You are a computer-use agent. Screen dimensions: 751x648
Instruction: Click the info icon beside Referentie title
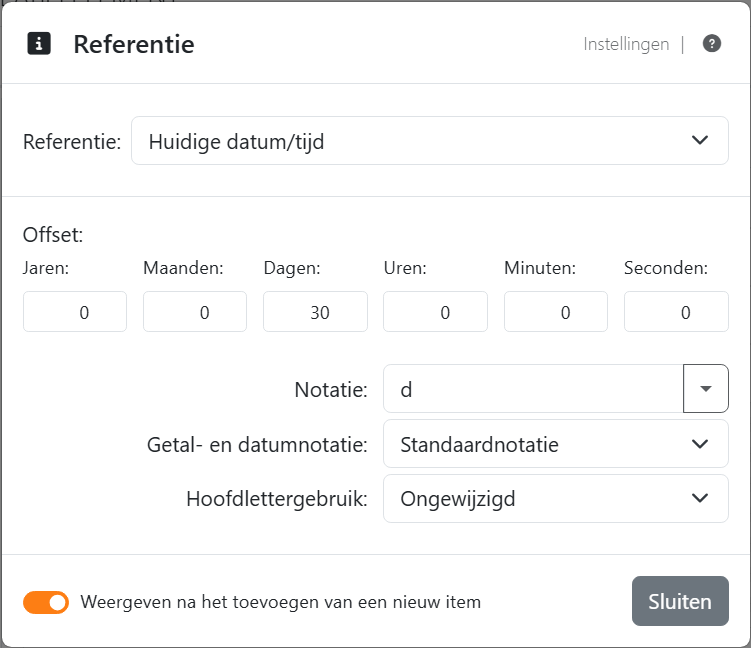pyautogui.click(x=39, y=44)
